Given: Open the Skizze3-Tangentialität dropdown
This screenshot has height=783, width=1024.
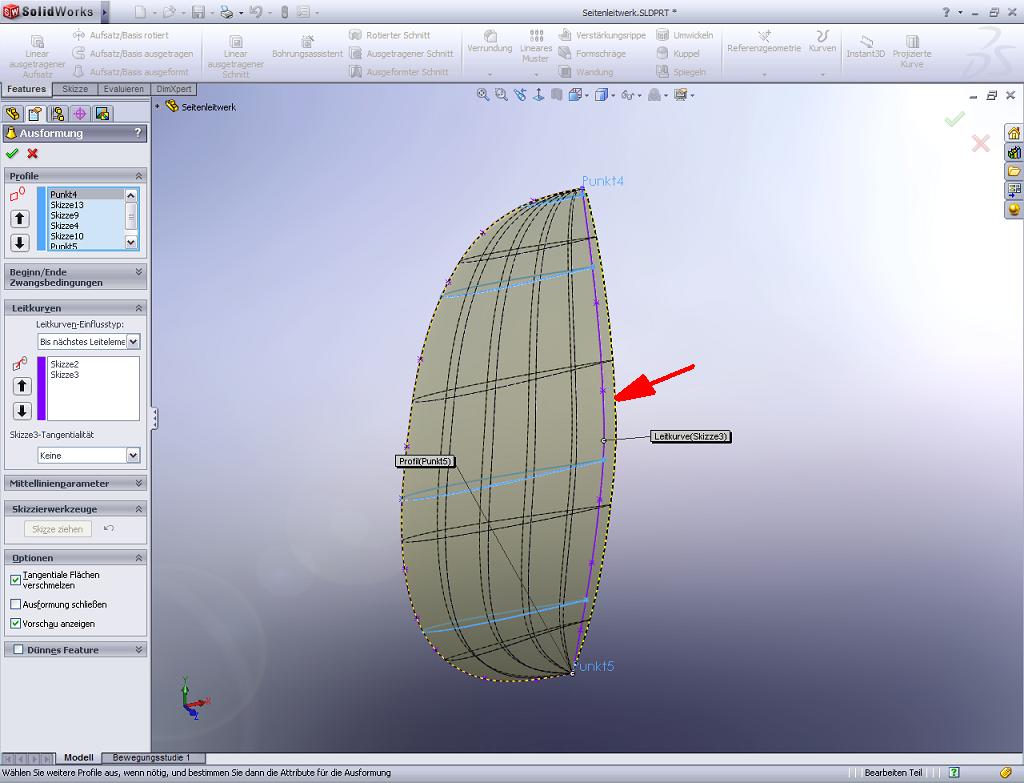Looking at the screenshot, I should pos(133,455).
